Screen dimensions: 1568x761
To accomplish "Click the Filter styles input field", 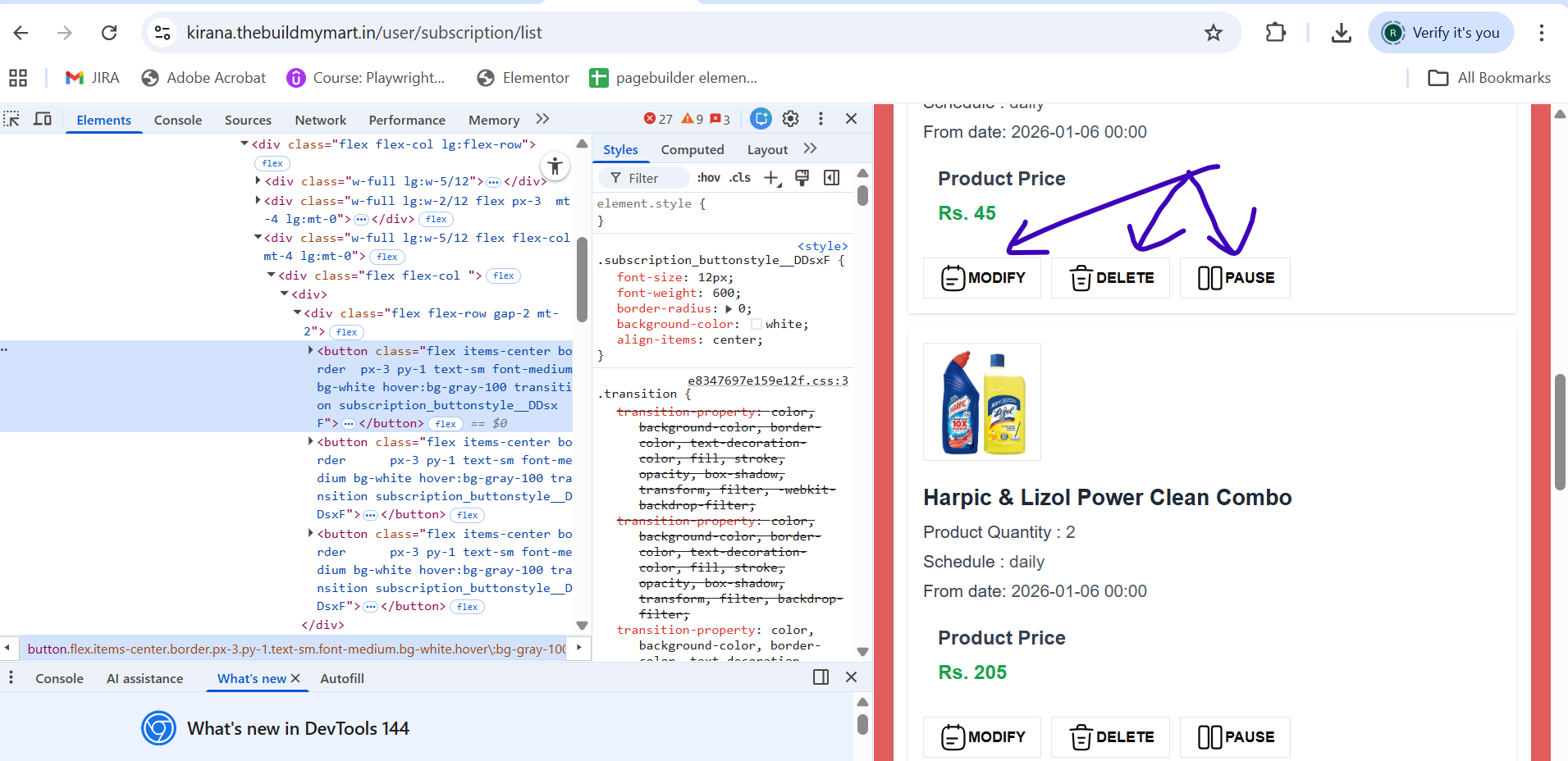I will pos(644,178).
